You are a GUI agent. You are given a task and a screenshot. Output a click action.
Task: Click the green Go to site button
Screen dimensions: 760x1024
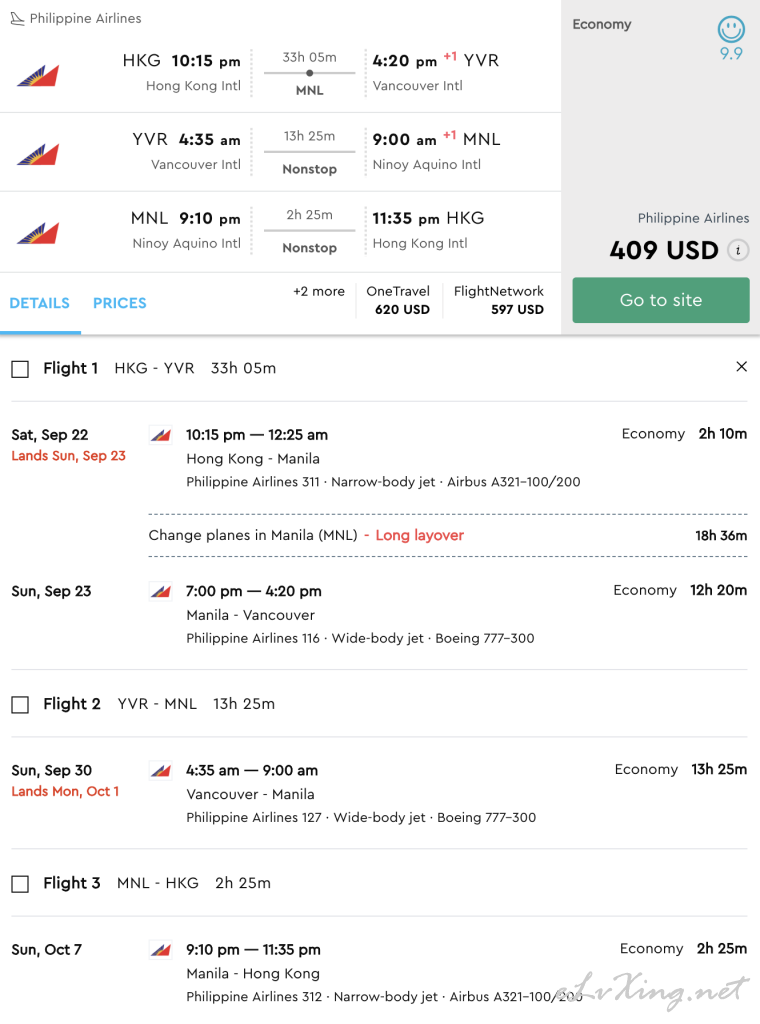661,300
